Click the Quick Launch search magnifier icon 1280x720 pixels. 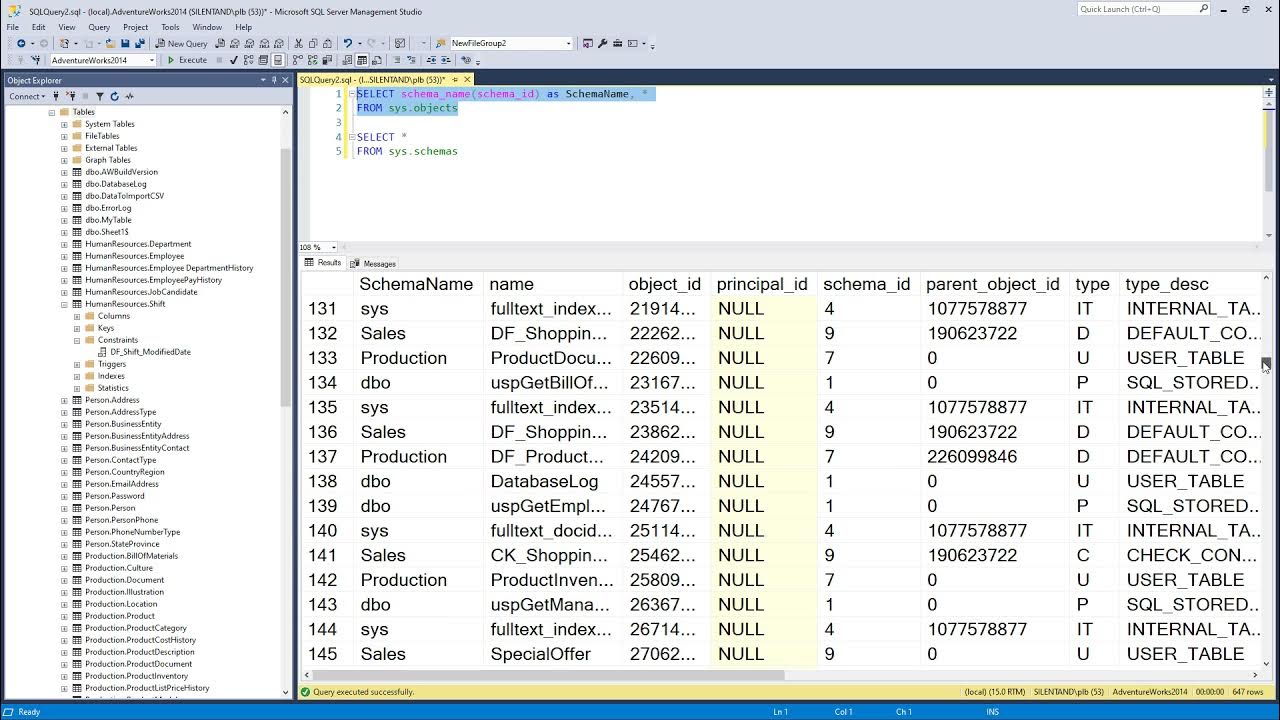(x=1204, y=9)
